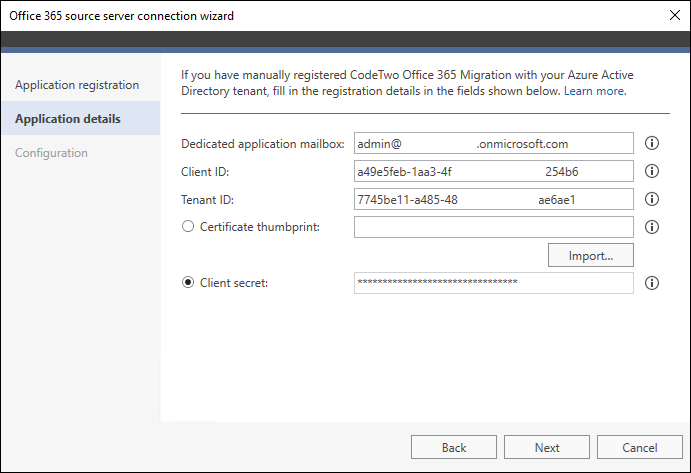The image size is (691, 473).
Task: Select the Application details step
Action: 81,118
